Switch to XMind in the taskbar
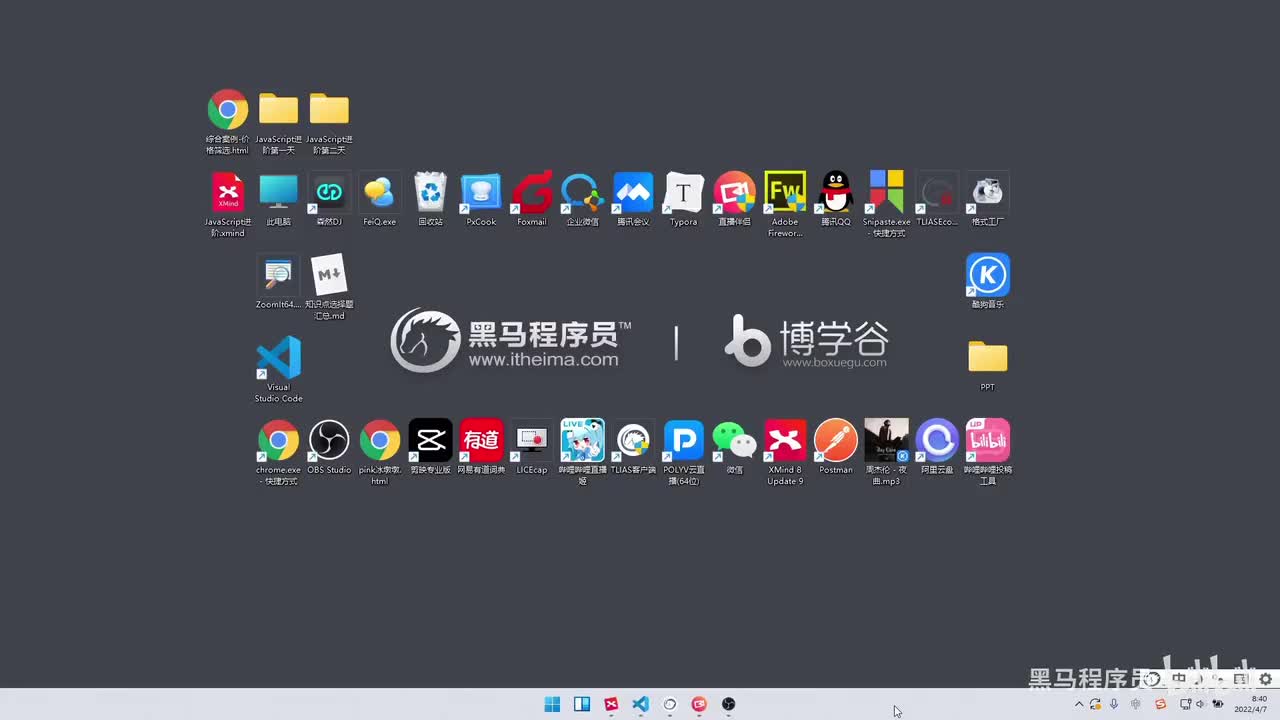 (611, 704)
